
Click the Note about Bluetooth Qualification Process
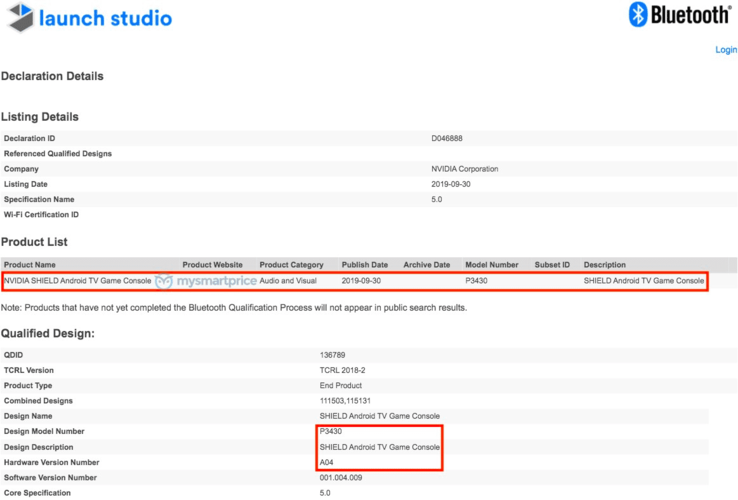[234, 308]
